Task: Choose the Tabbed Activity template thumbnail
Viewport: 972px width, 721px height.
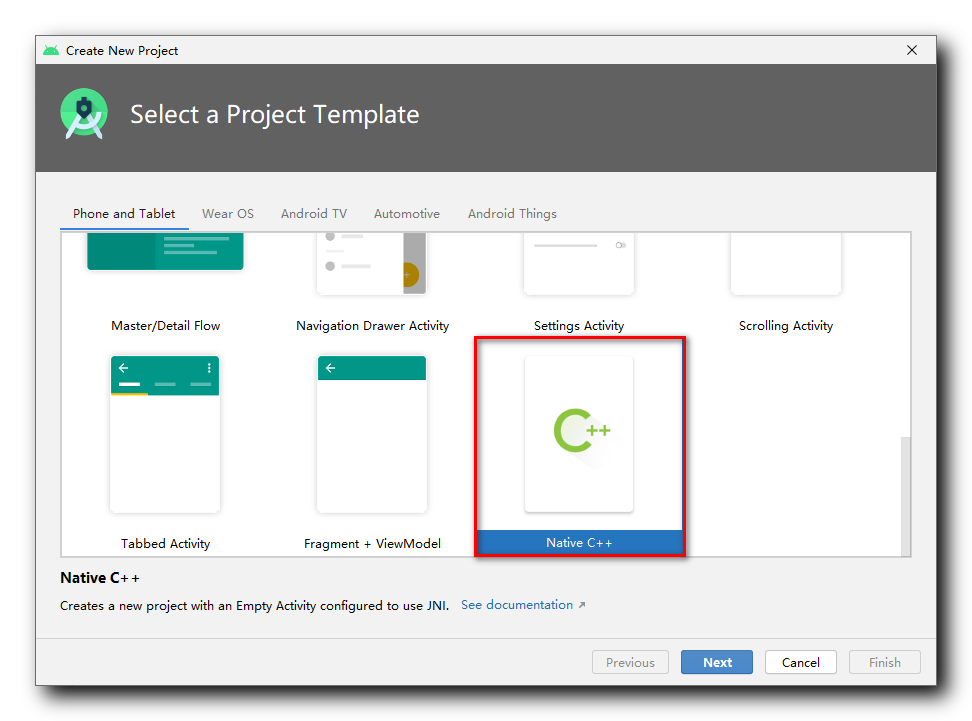Action: point(165,434)
